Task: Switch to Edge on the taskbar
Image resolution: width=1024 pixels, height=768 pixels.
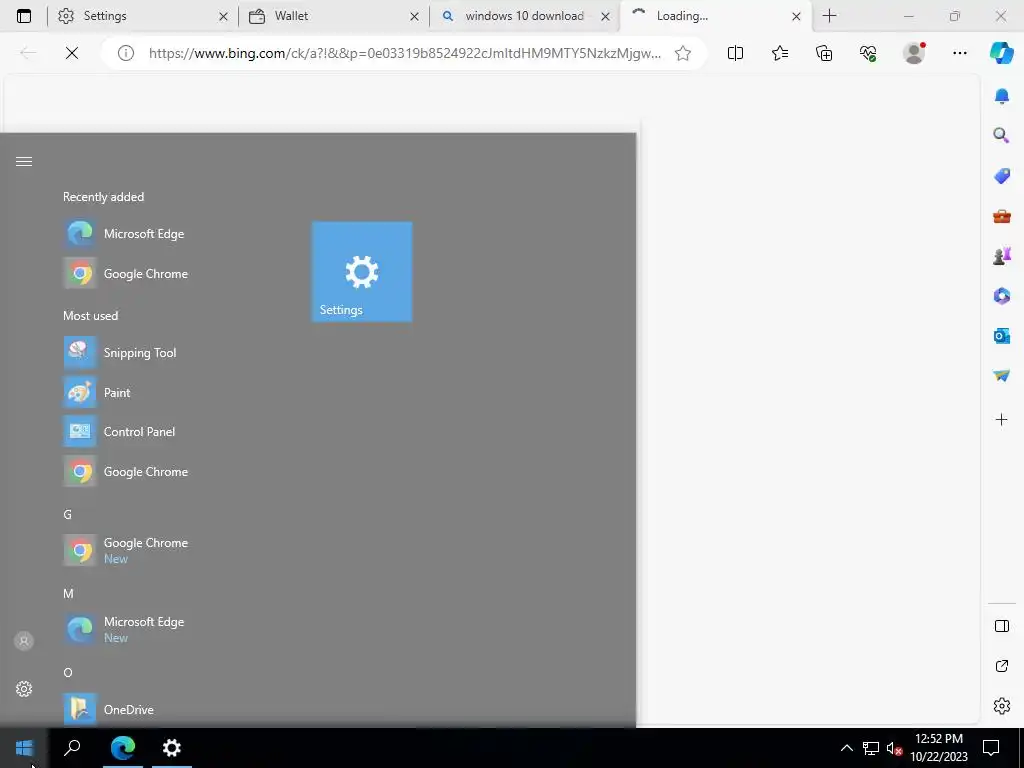Action: [x=123, y=748]
